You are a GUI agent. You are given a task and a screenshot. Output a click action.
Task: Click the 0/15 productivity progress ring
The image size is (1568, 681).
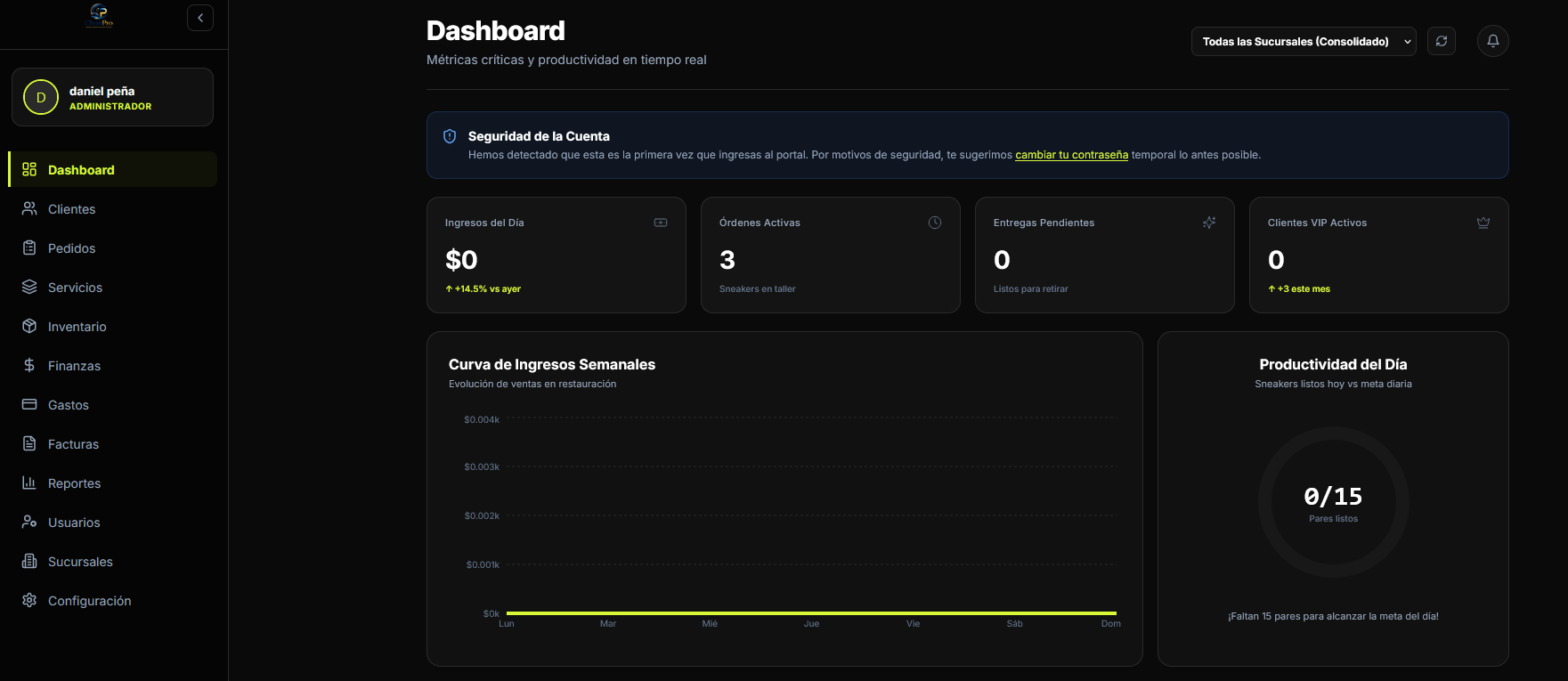[1333, 502]
